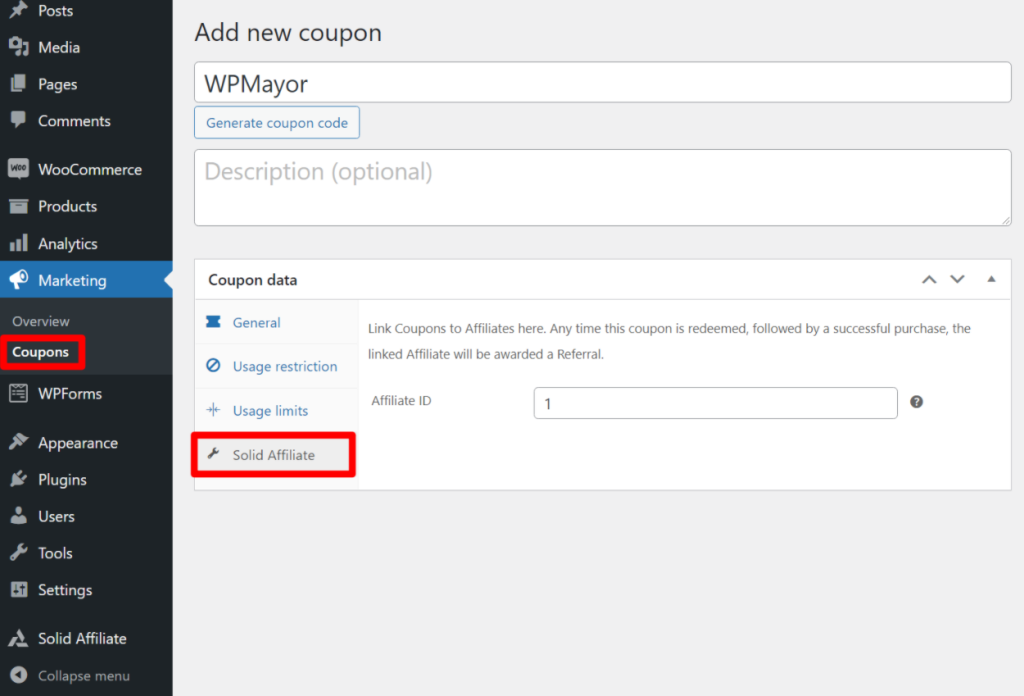Screen dimensions: 1024x696
Task: Click the Pages icon in sidebar
Action: point(19,84)
